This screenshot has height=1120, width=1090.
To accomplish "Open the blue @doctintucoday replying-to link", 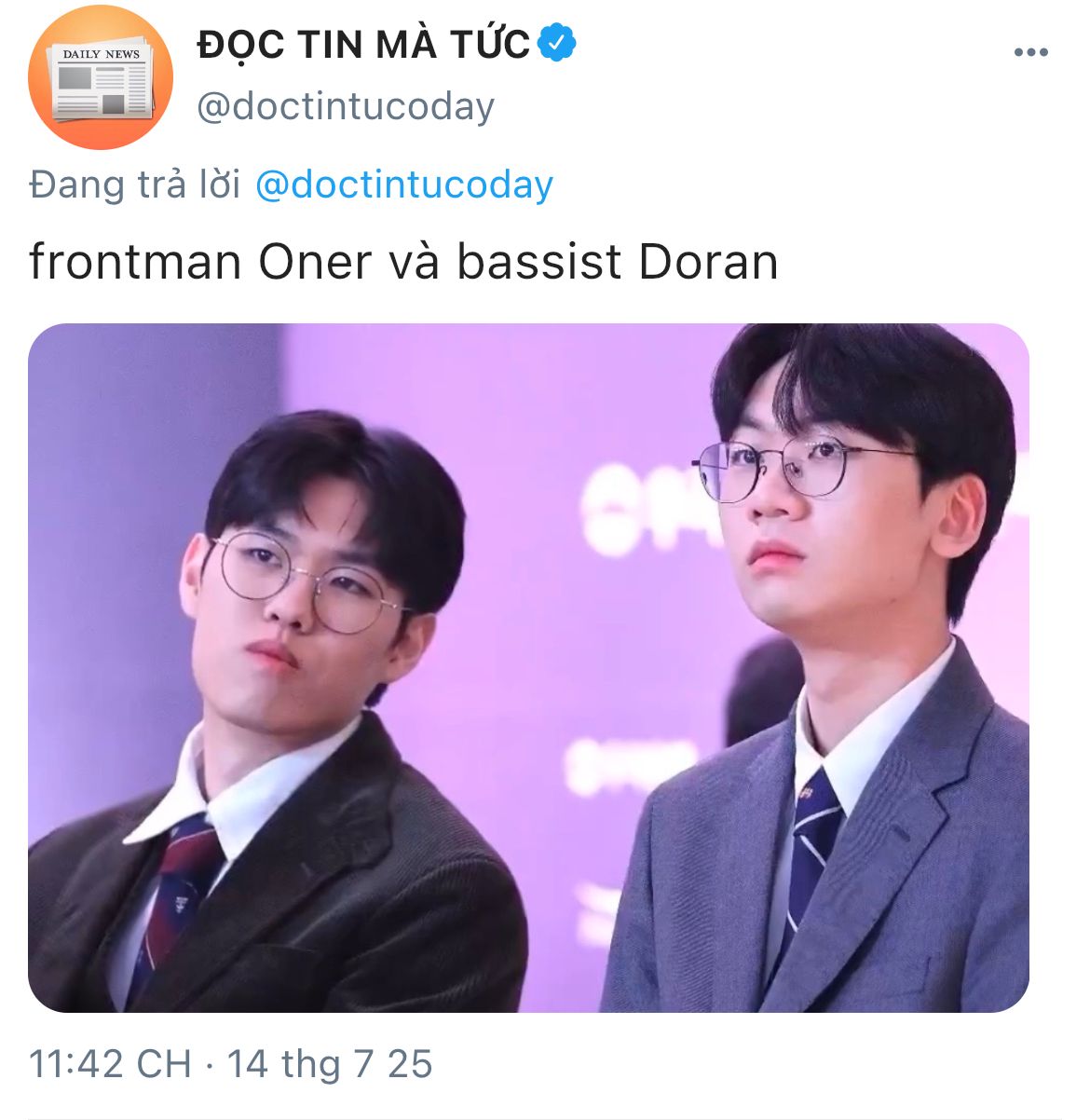I will tap(403, 184).
